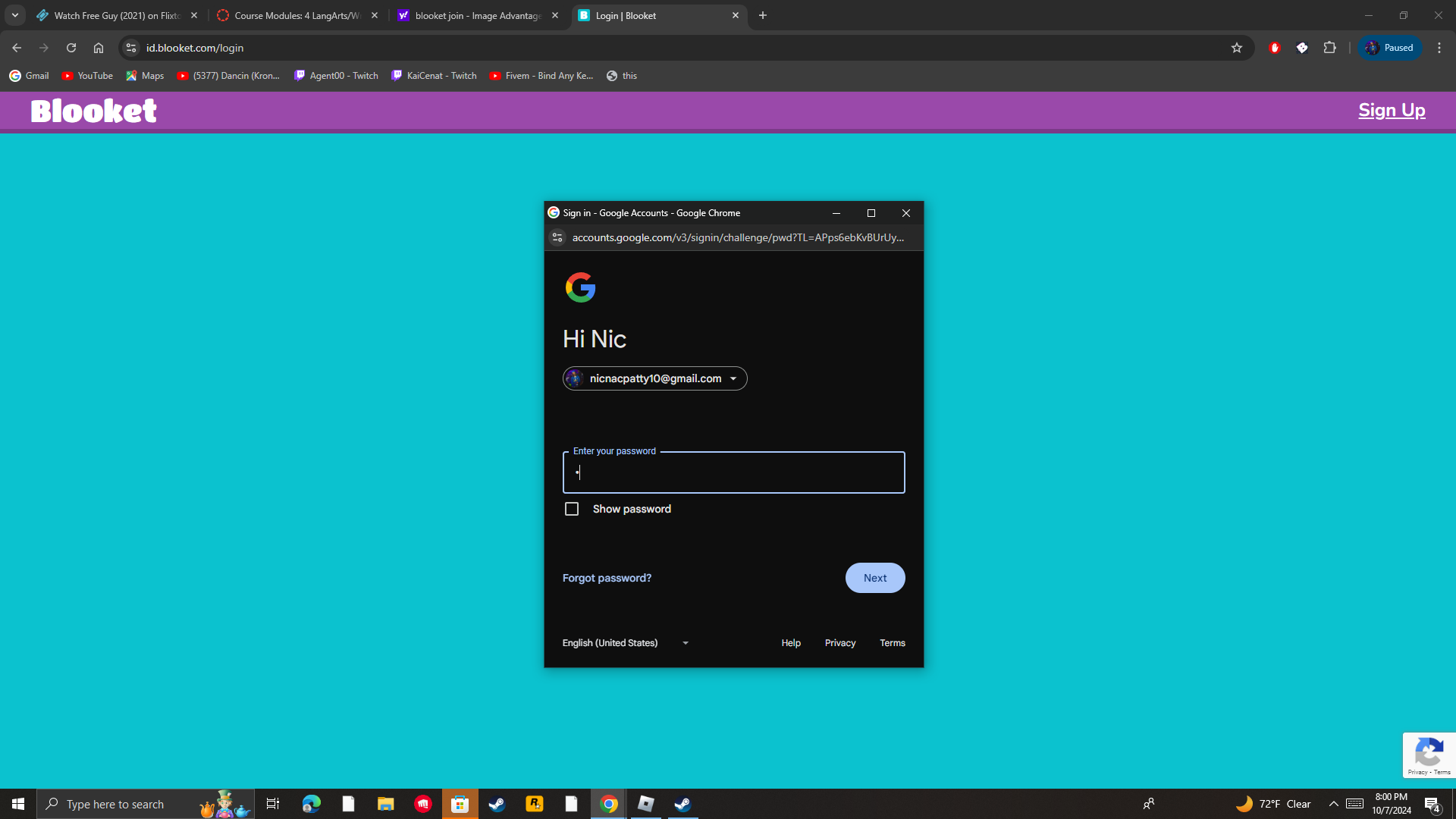The width and height of the screenshot is (1456, 819).
Task: Enable the Show password checkbox
Action: (572, 509)
